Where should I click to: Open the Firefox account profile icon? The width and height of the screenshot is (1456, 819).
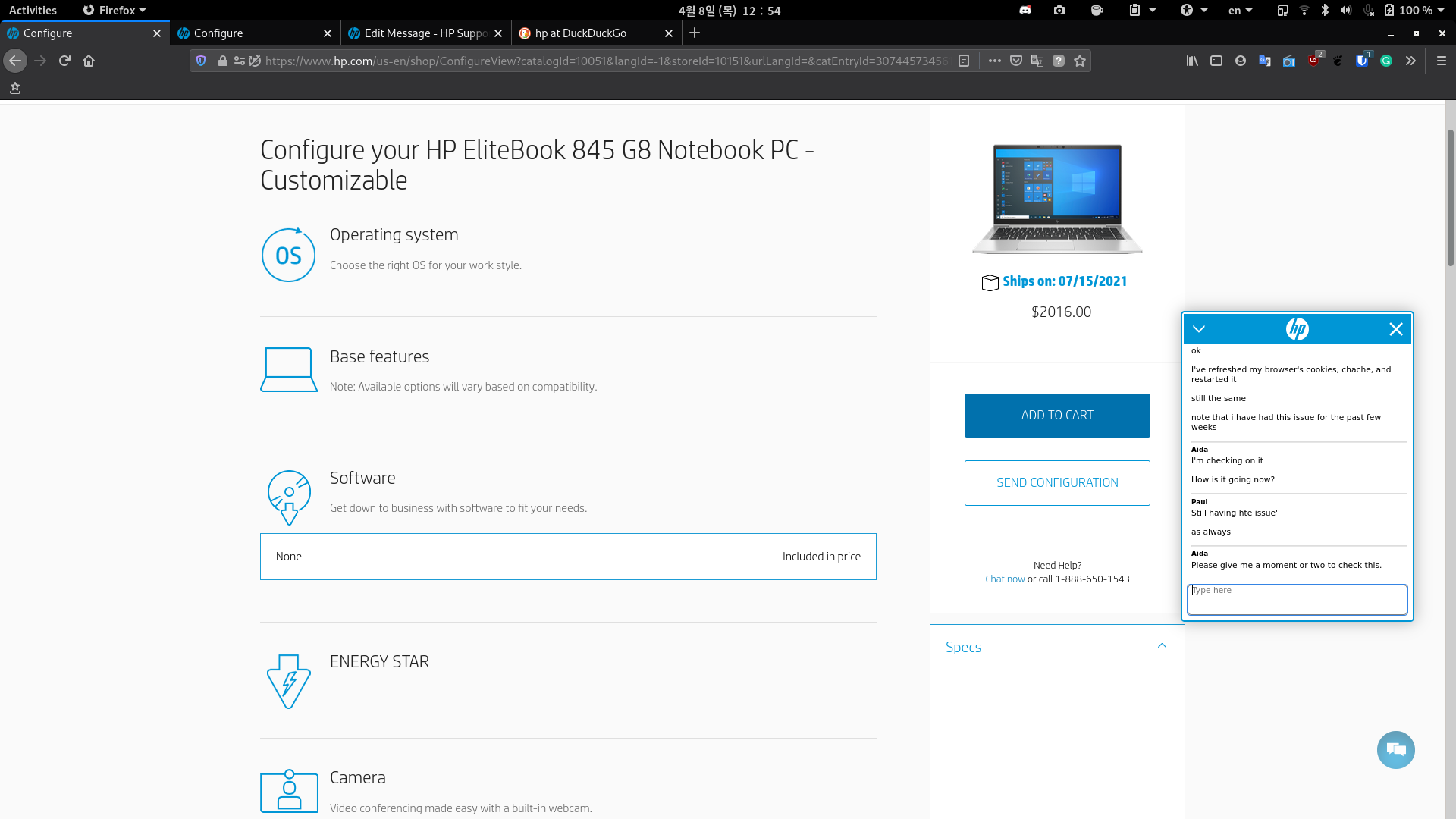[x=1241, y=61]
